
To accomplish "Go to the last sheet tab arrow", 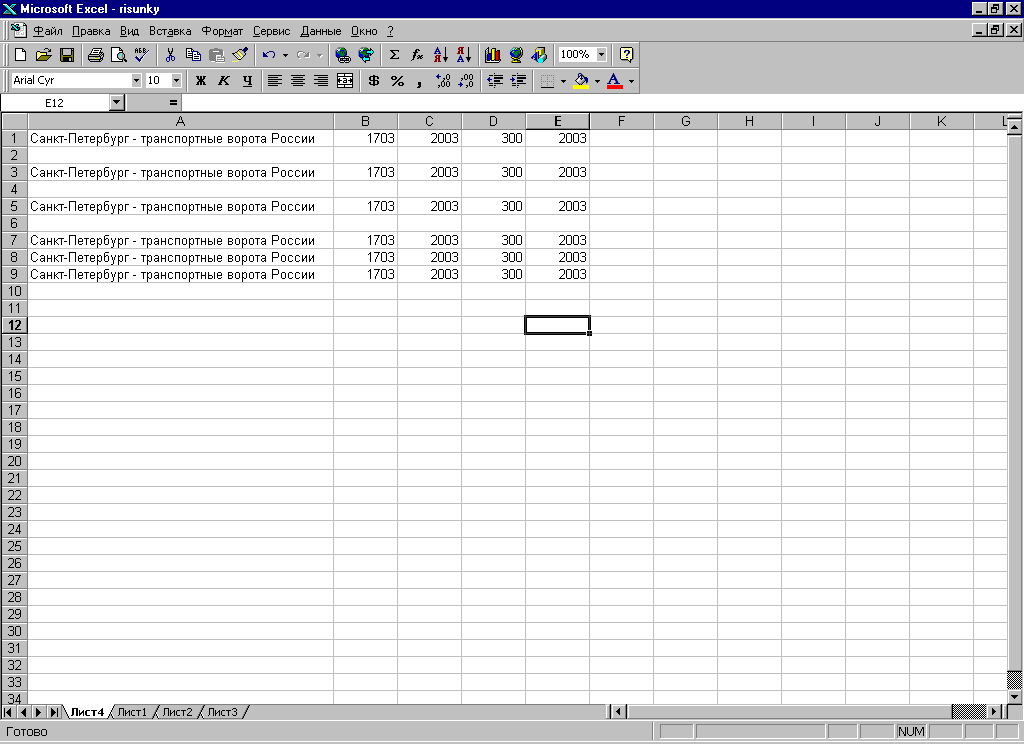I will pyautogui.click(x=54, y=712).
